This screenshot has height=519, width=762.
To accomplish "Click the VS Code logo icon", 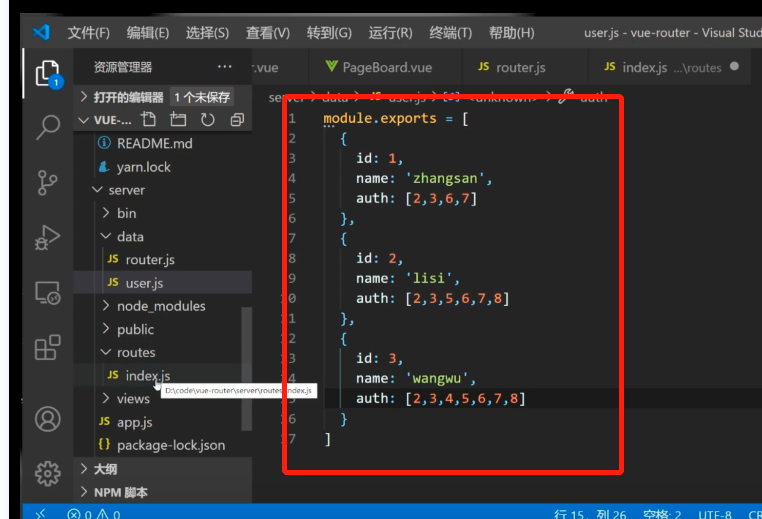I will [x=41, y=33].
